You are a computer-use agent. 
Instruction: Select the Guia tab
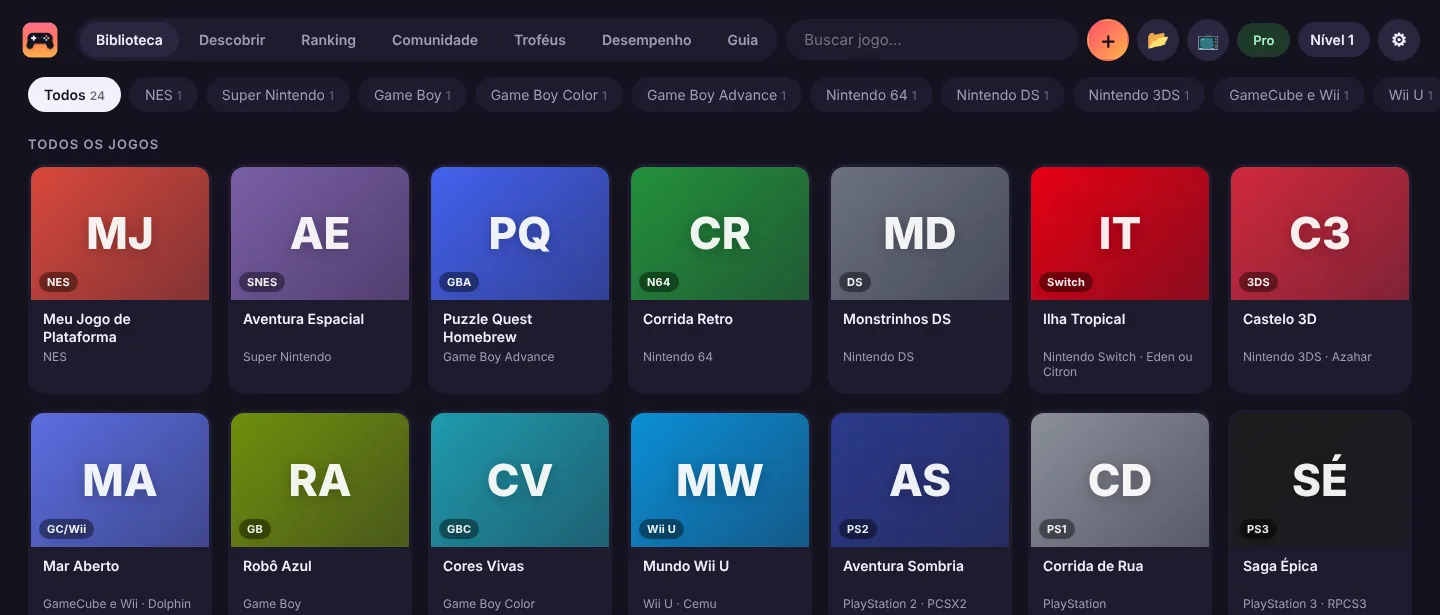743,40
